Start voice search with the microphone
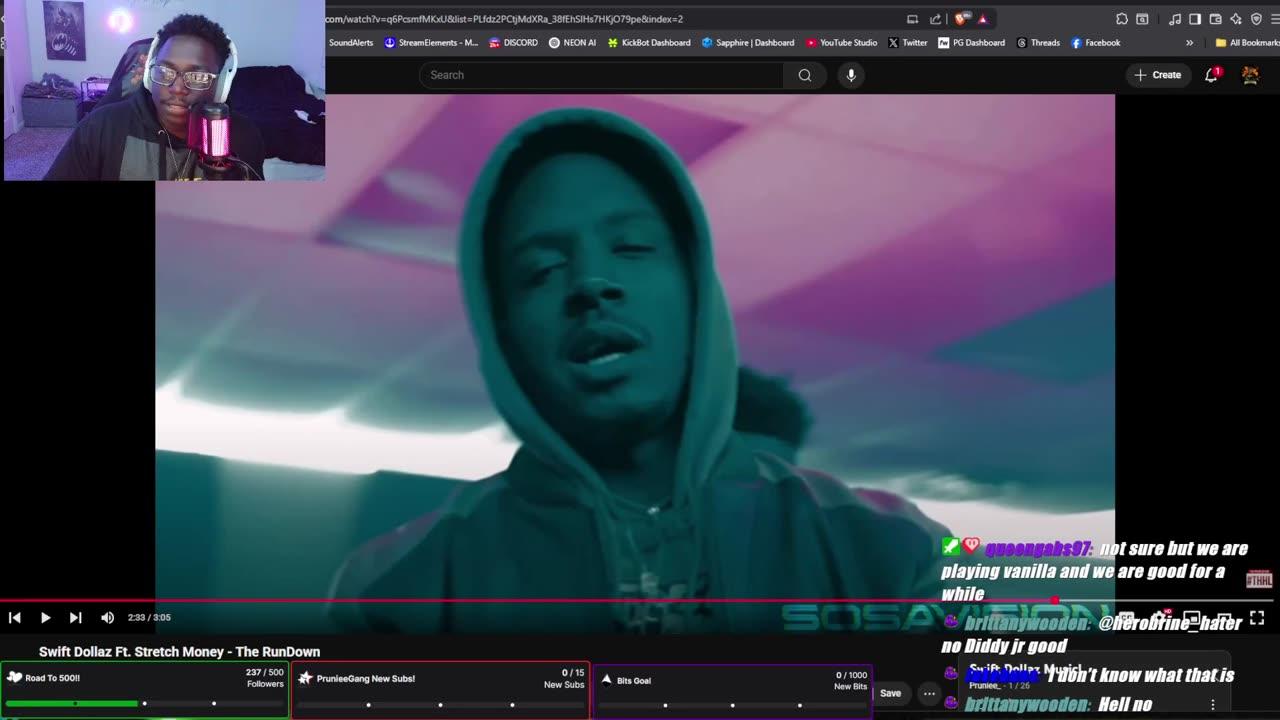Viewport: 1280px width, 720px height. click(x=851, y=75)
